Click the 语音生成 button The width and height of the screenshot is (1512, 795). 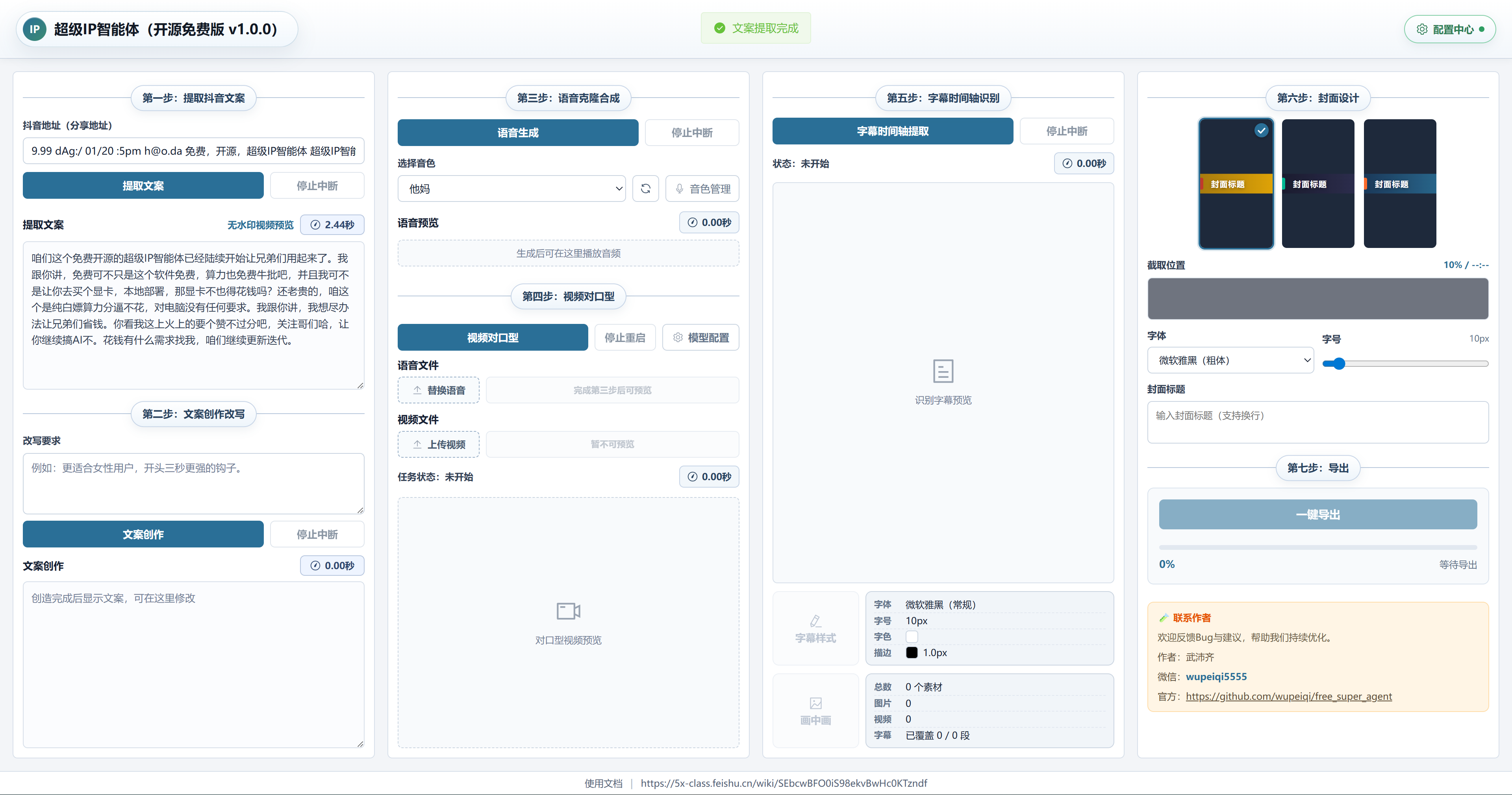[518, 133]
